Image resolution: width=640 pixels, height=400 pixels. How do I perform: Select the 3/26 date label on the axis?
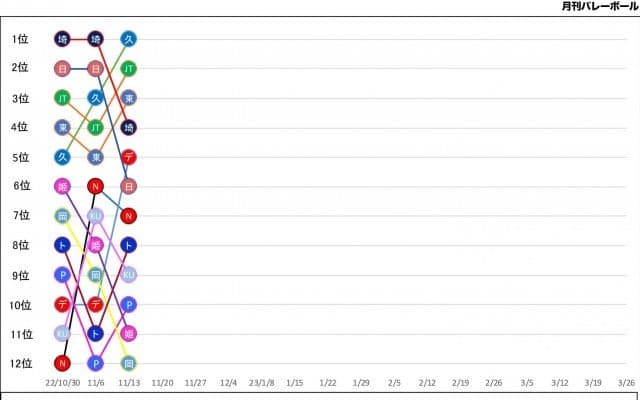coord(626,383)
